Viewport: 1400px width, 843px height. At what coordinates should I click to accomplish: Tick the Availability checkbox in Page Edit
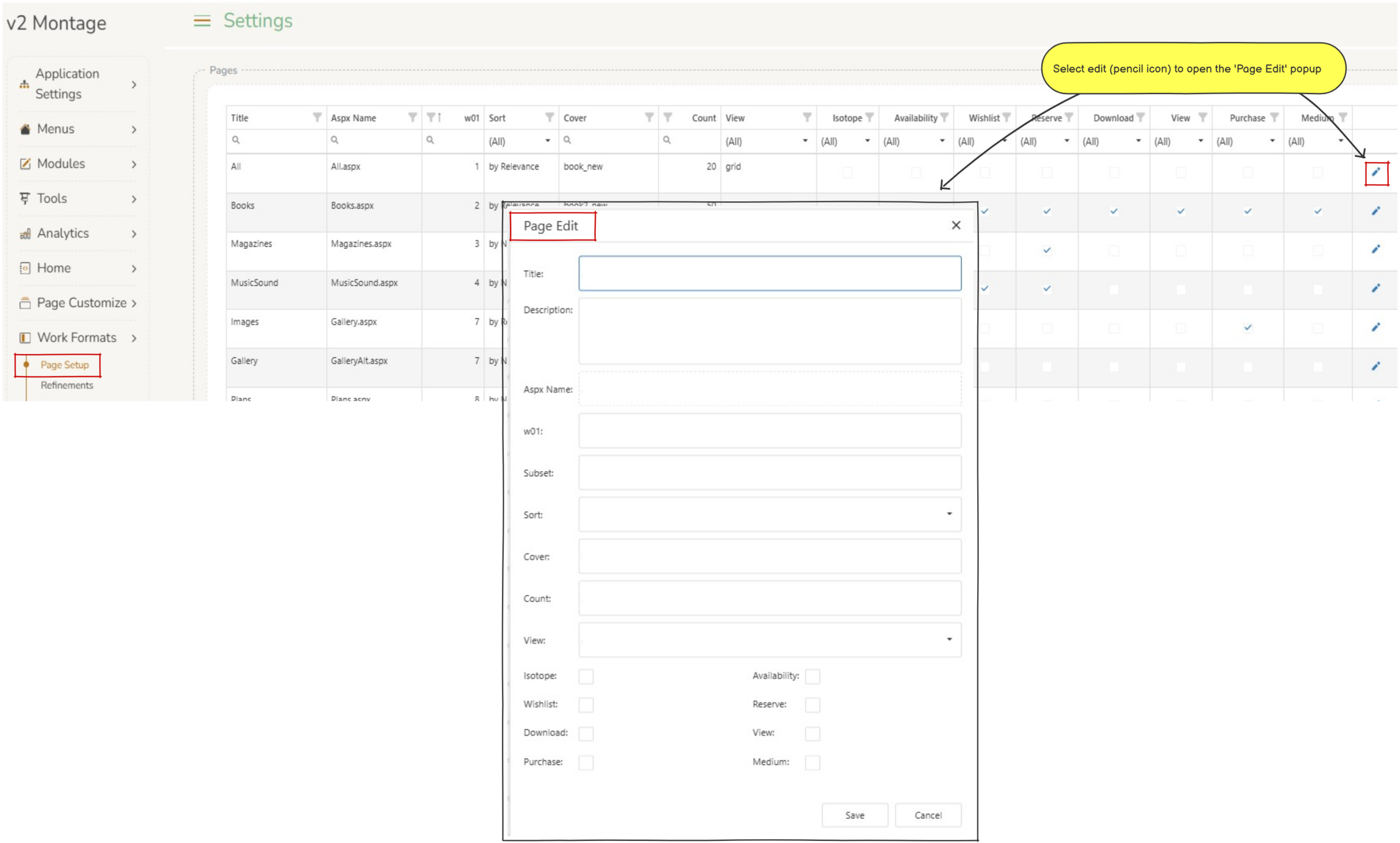coord(812,676)
